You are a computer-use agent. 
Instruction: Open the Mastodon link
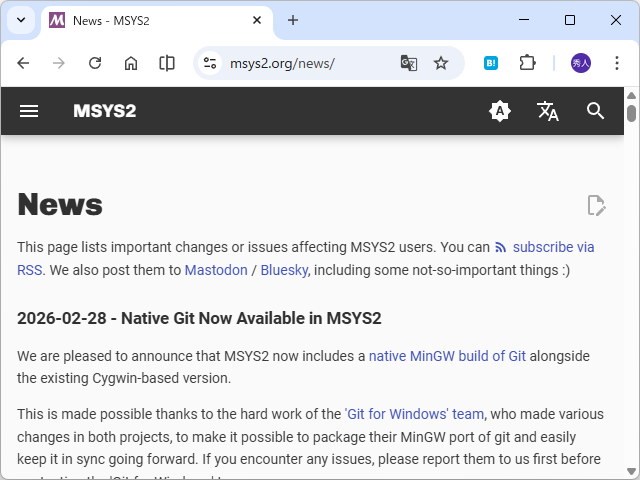216,270
